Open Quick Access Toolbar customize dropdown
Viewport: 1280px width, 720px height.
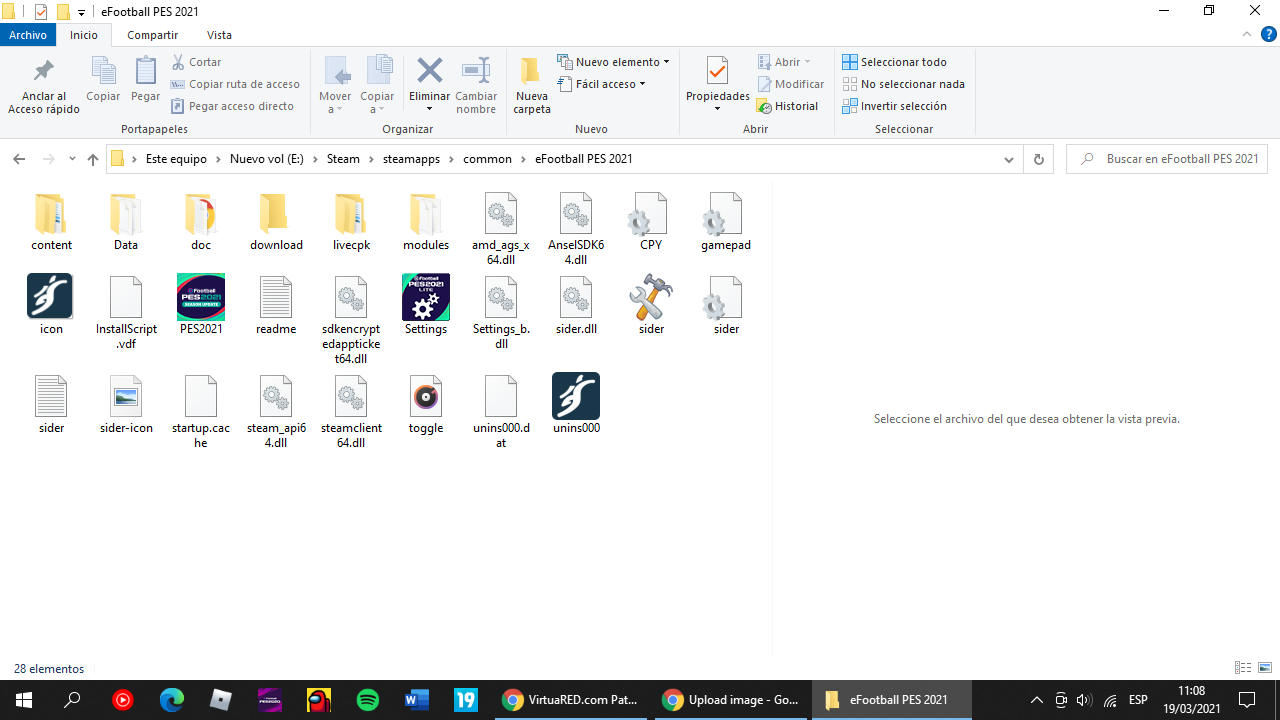coord(82,12)
